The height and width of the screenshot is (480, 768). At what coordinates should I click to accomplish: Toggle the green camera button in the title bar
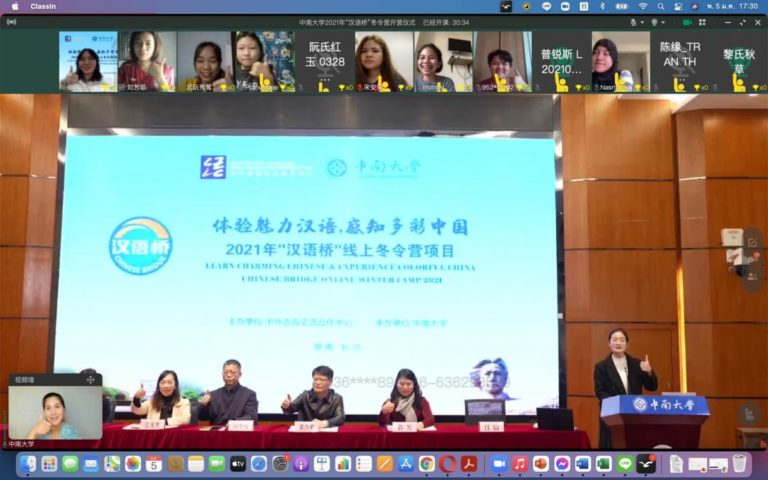[687, 23]
